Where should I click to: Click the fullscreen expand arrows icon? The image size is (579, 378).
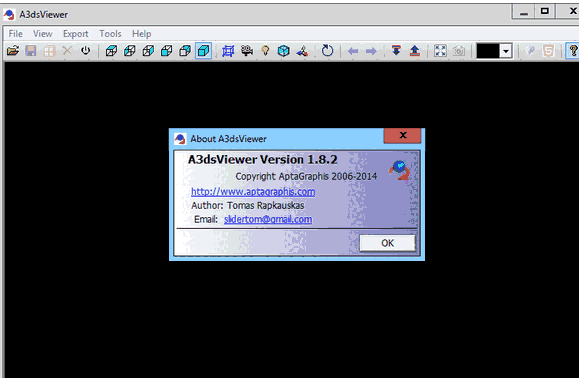coord(440,51)
